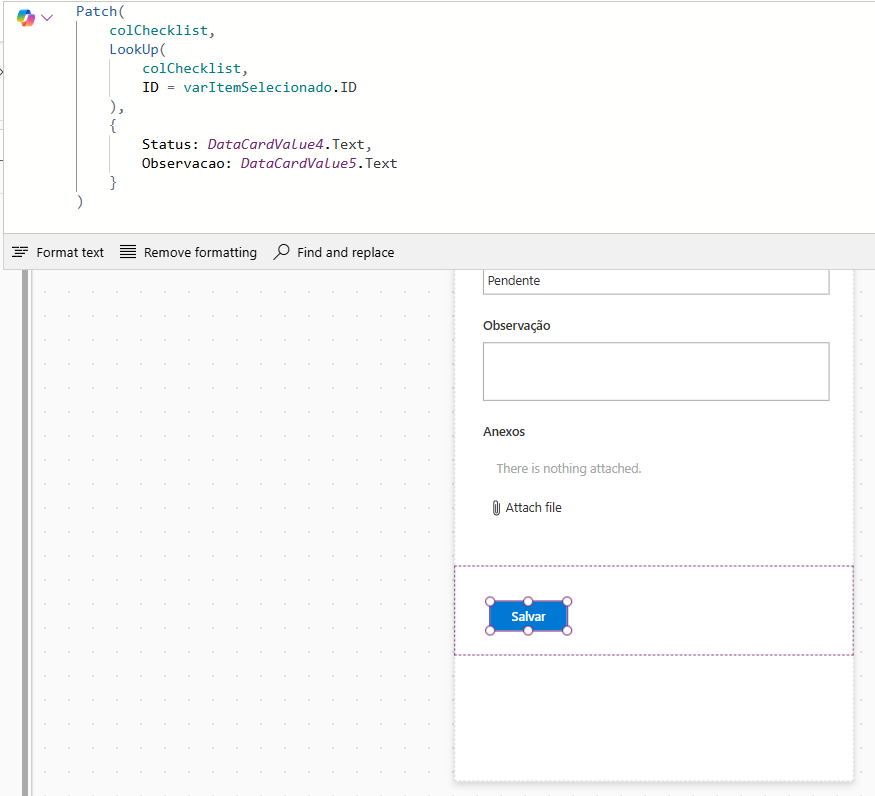Focus the empty Observação text box
The image size is (875, 796).
click(655, 371)
